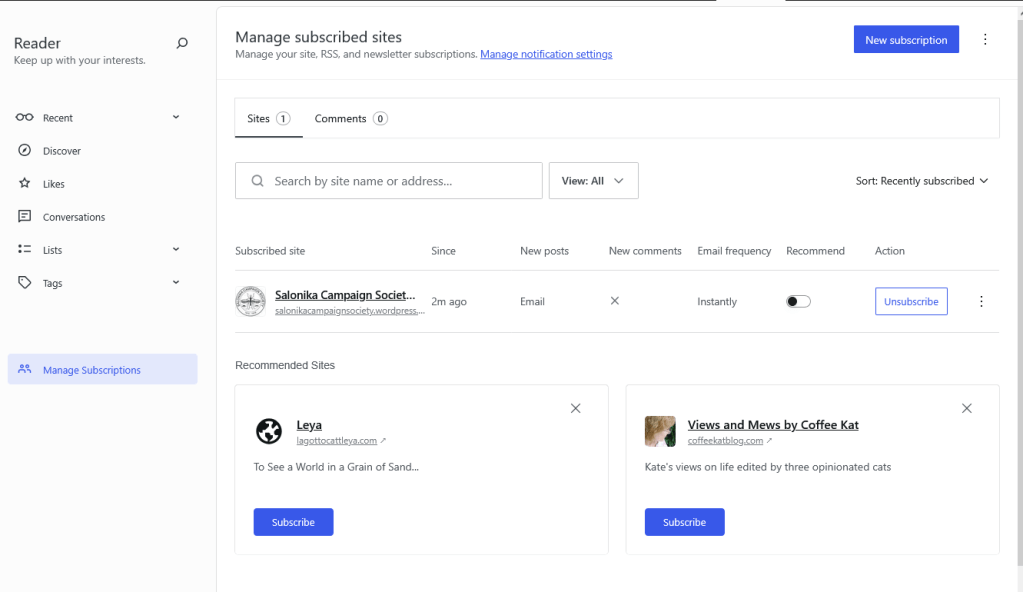
Task: Click the Salonika Campaign Society site logo
Action: [x=250, y=301]
